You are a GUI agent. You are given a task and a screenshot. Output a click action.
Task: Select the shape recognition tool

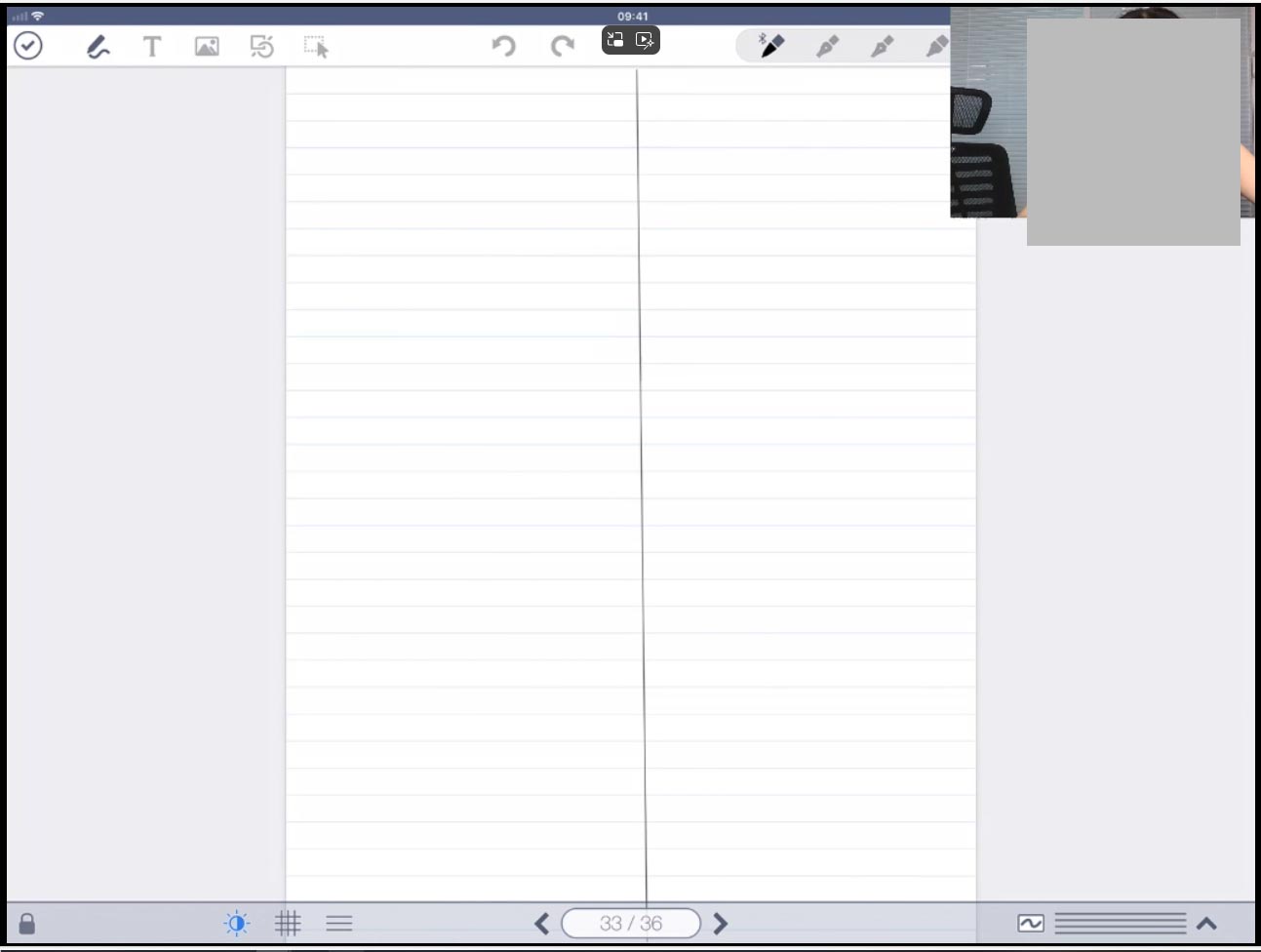click(262, 46)
